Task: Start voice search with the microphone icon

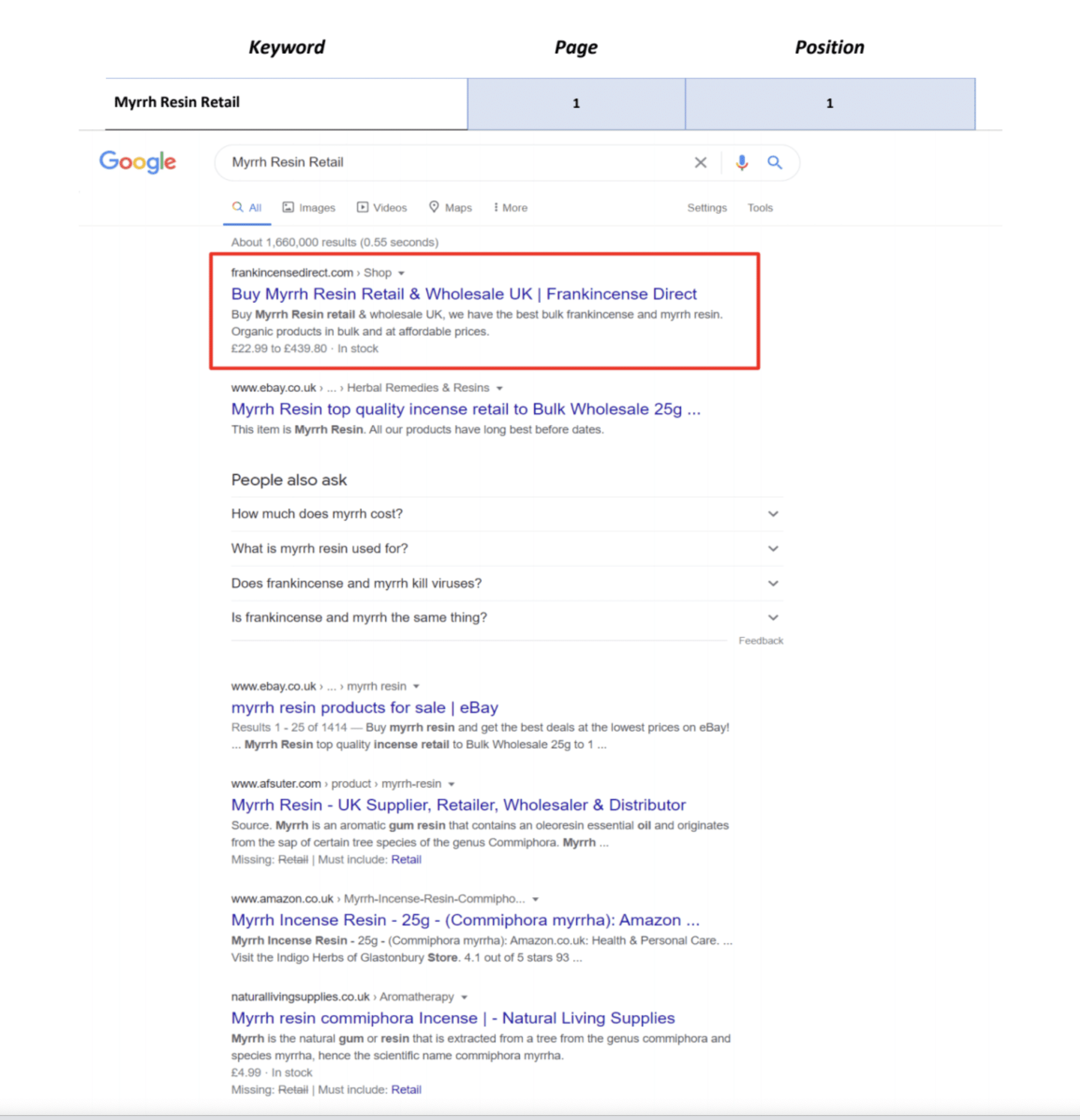Action: click(x=742, y=162)
